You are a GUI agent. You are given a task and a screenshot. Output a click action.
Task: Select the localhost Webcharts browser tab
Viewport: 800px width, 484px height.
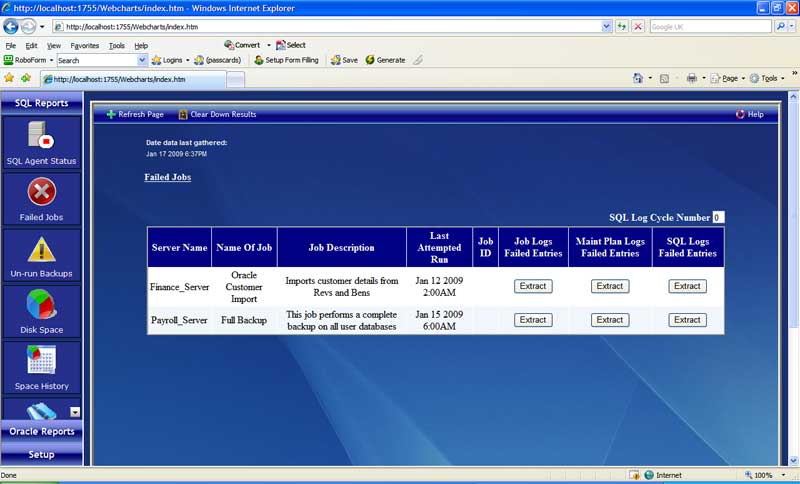pyautogui.click(x=133, y=79)
